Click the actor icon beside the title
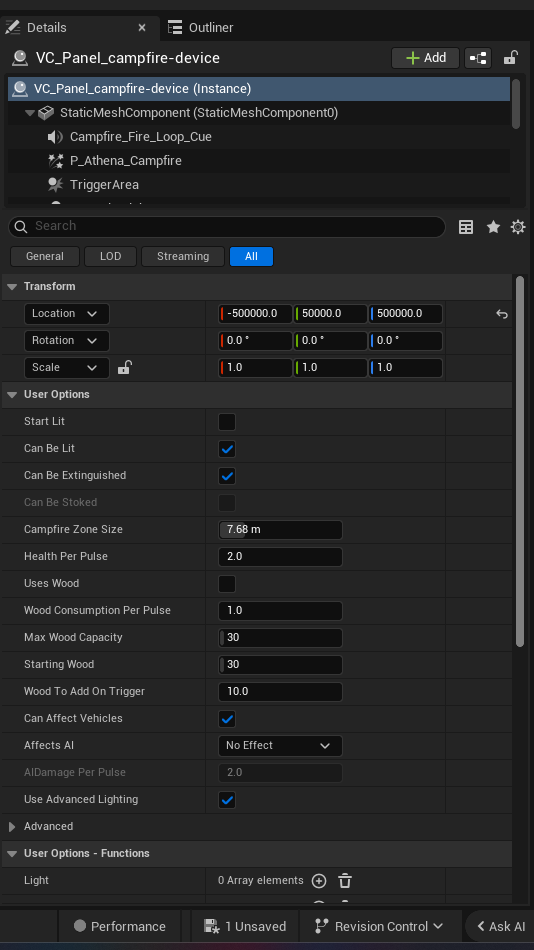 pyautogui.click(x=20, y=58)
